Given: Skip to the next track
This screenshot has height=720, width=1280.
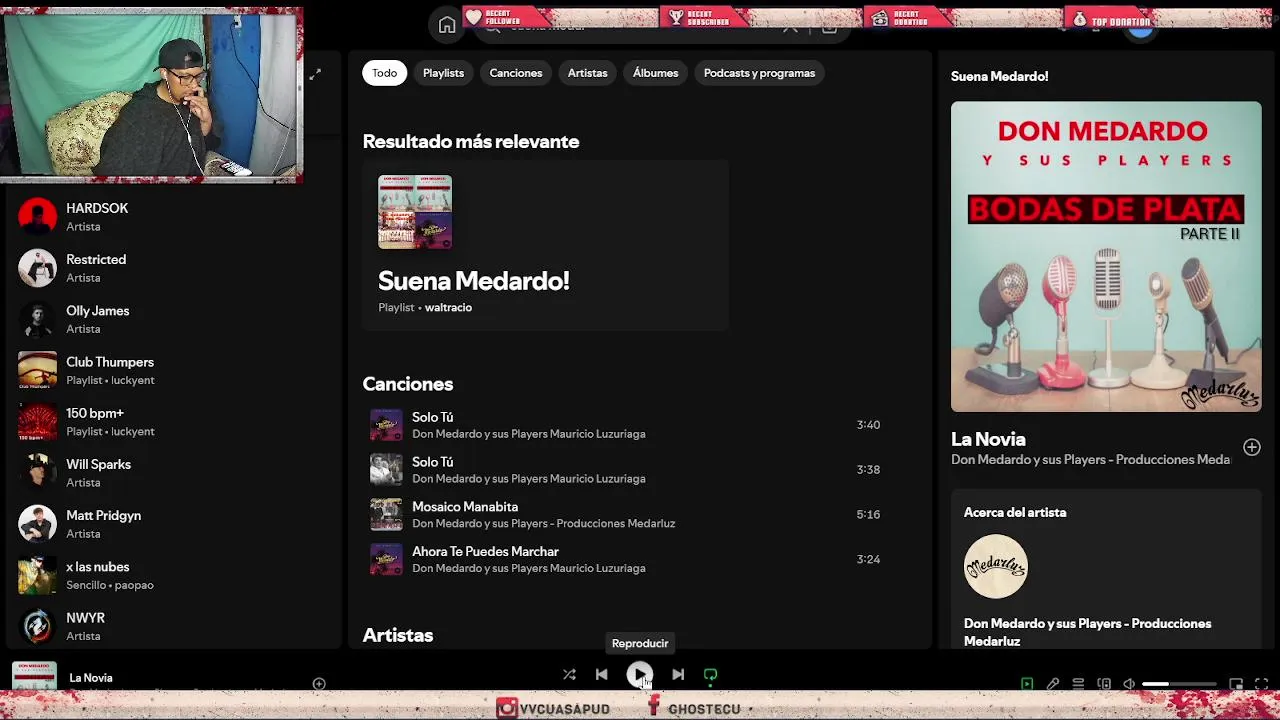Looking at the screenshot, I should [678, 675].
